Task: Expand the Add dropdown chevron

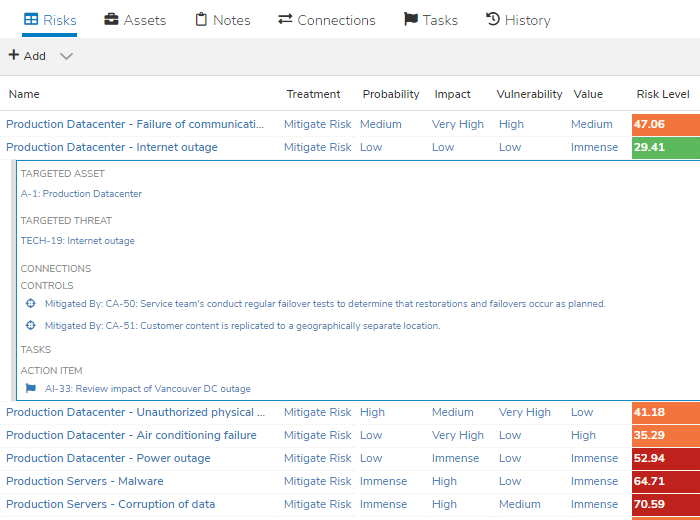Action: click(x=66, y=56)
